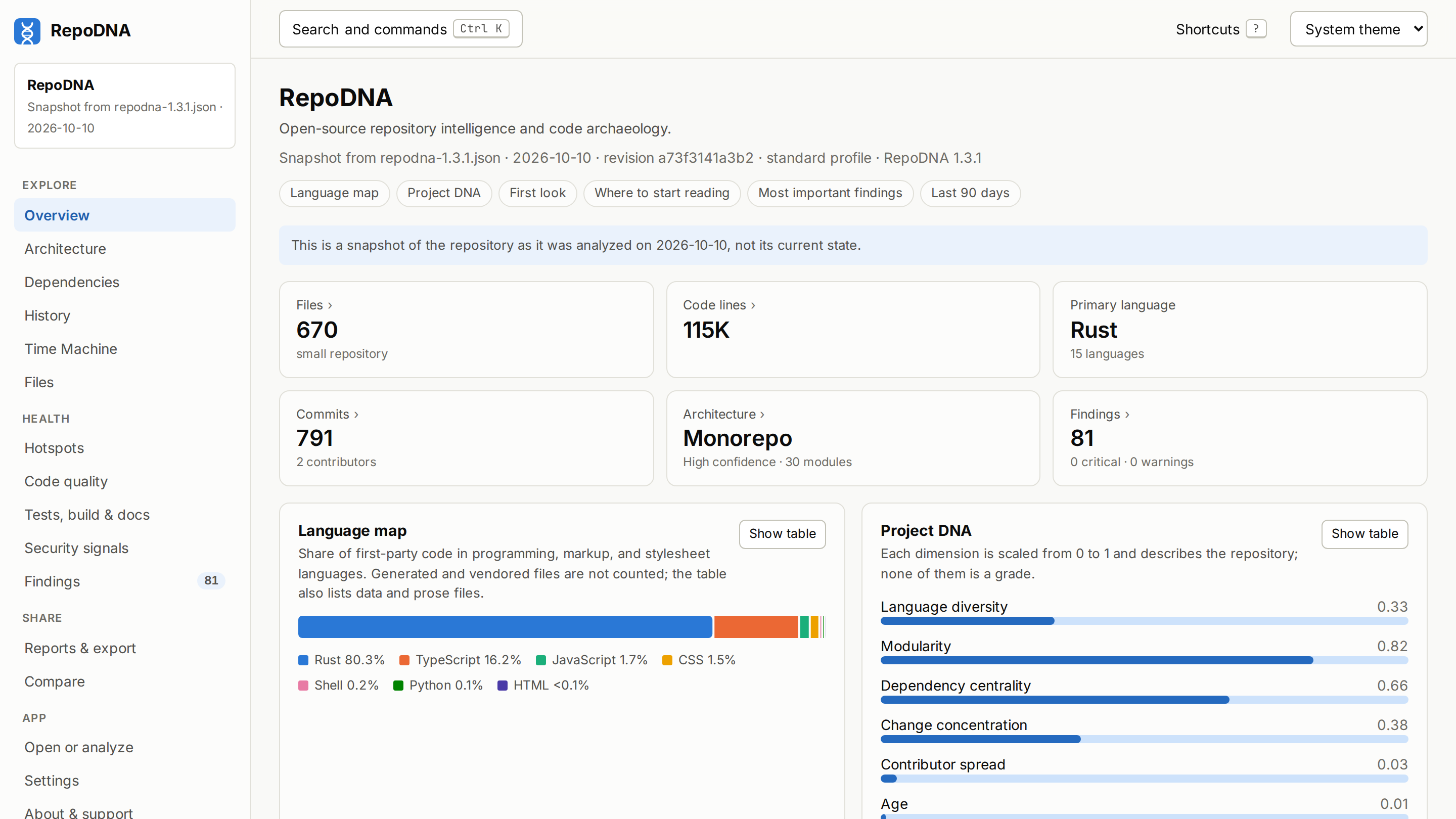This screenshot has width=1456, height=819.
Task: Click the '0 critical · 0 warnings' text
Action: 1131,462
